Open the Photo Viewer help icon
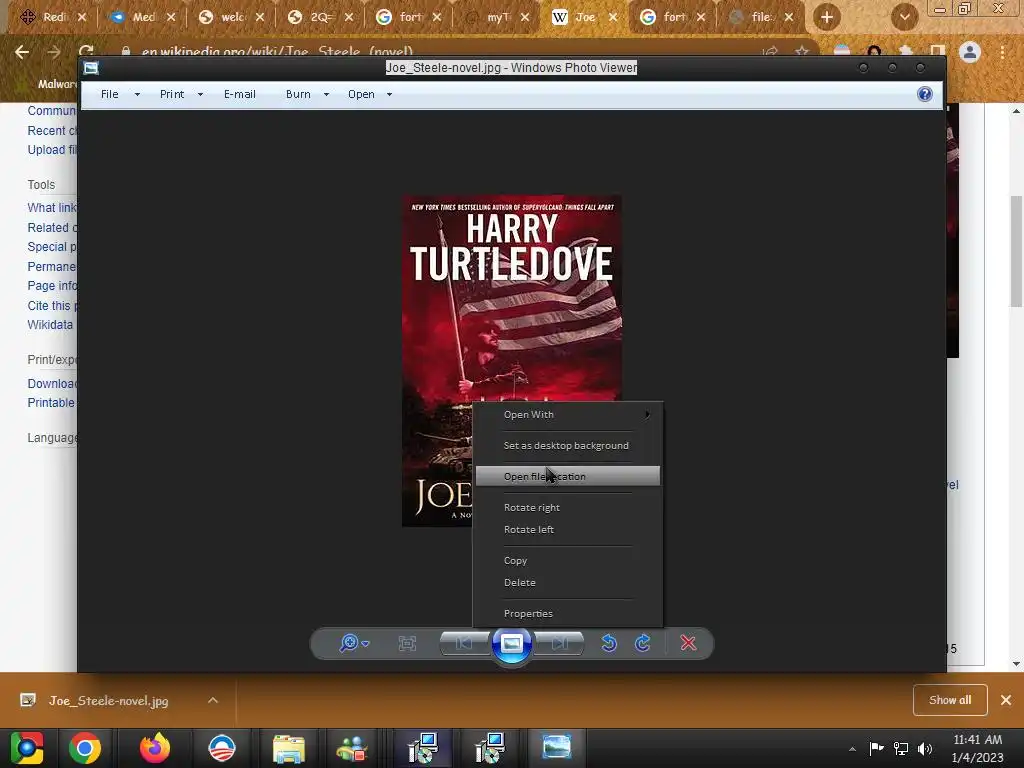This screenshot has width=1024, height=768. pos(925,94)
